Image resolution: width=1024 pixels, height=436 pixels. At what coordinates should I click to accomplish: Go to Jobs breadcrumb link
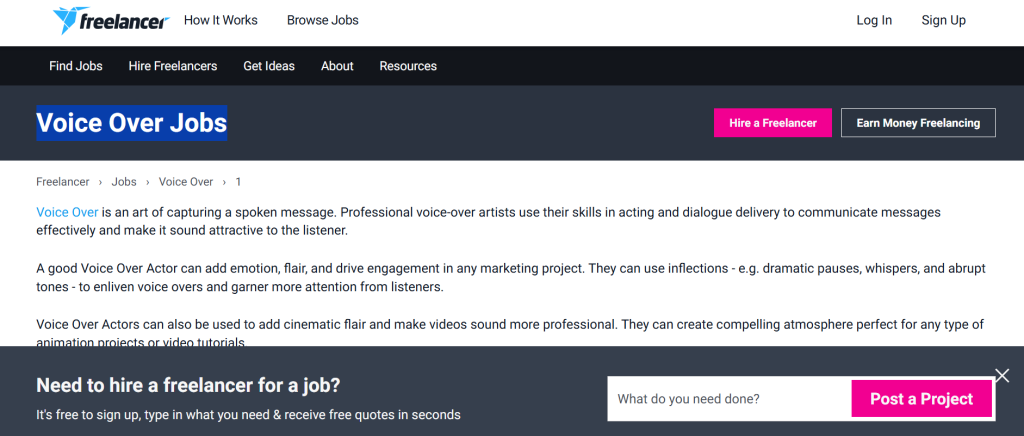[x=124, y=182]
